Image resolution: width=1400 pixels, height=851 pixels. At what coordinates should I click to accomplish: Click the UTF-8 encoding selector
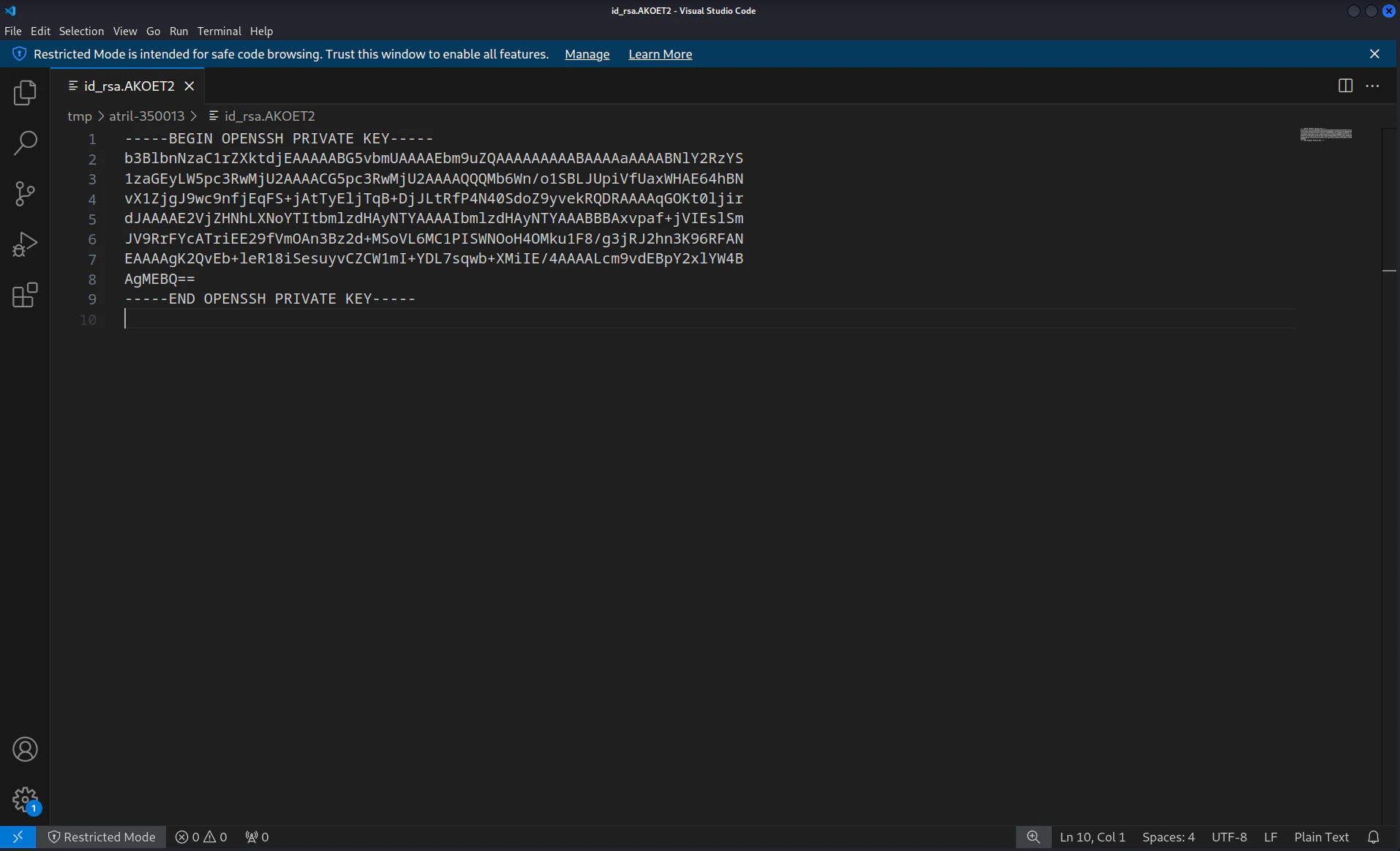pyautogui.click(x=1229, y=837)
